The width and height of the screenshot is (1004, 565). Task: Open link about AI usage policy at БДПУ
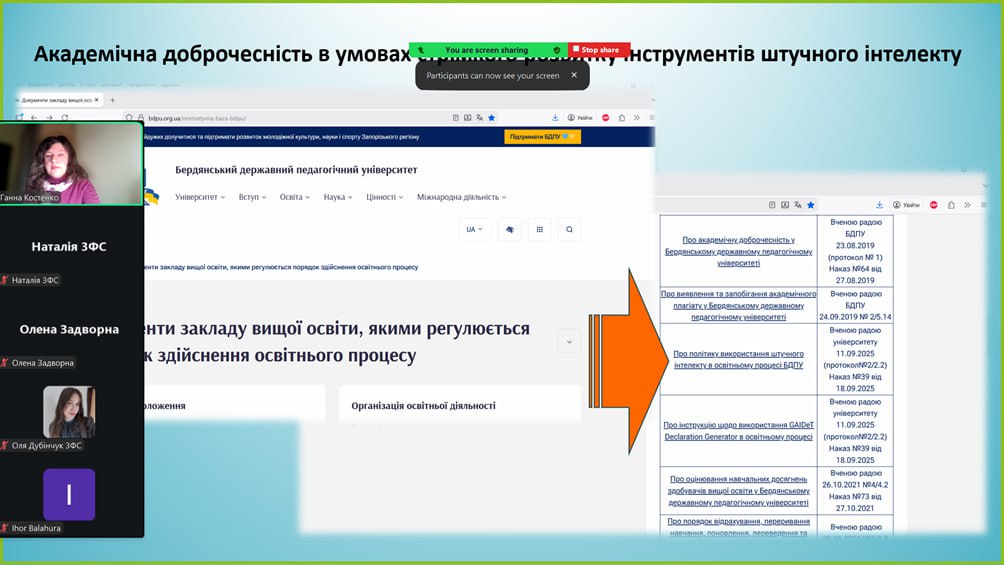738,359
